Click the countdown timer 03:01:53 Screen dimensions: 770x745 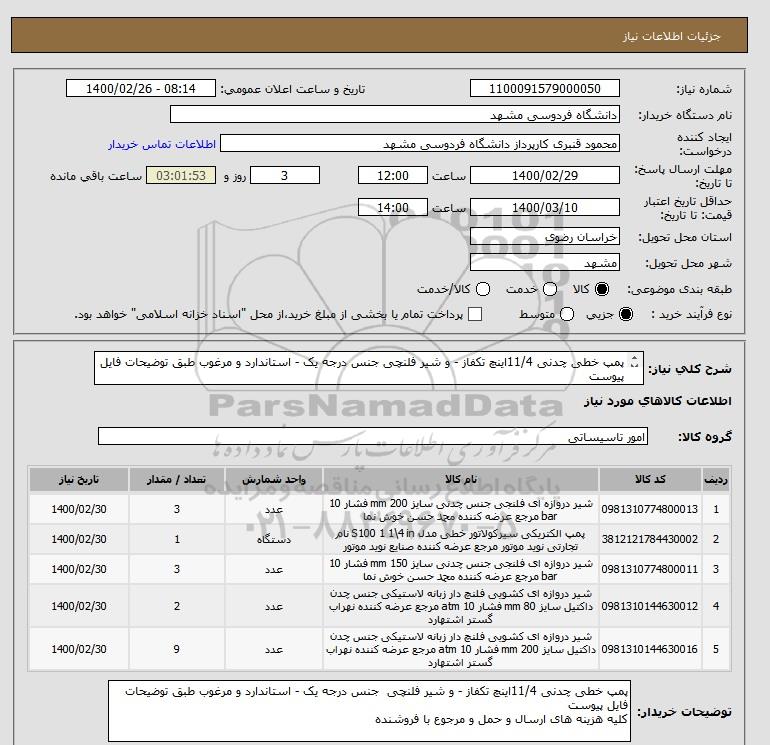[181, 175]
